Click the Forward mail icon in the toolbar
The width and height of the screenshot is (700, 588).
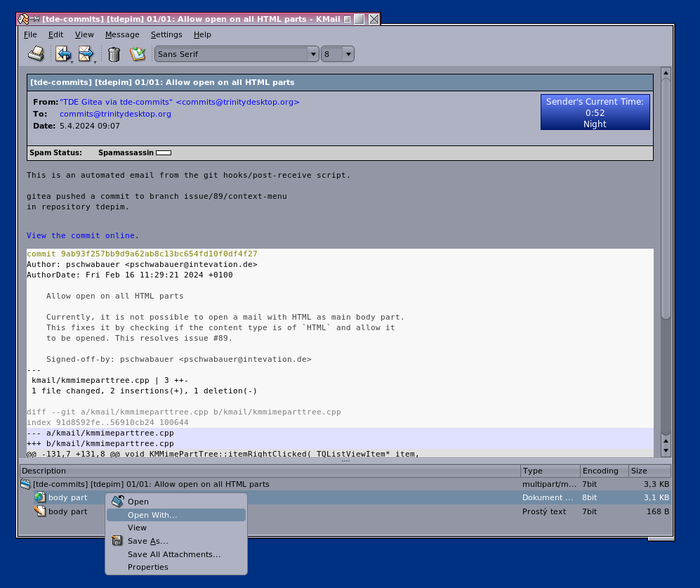pos(86,54)
